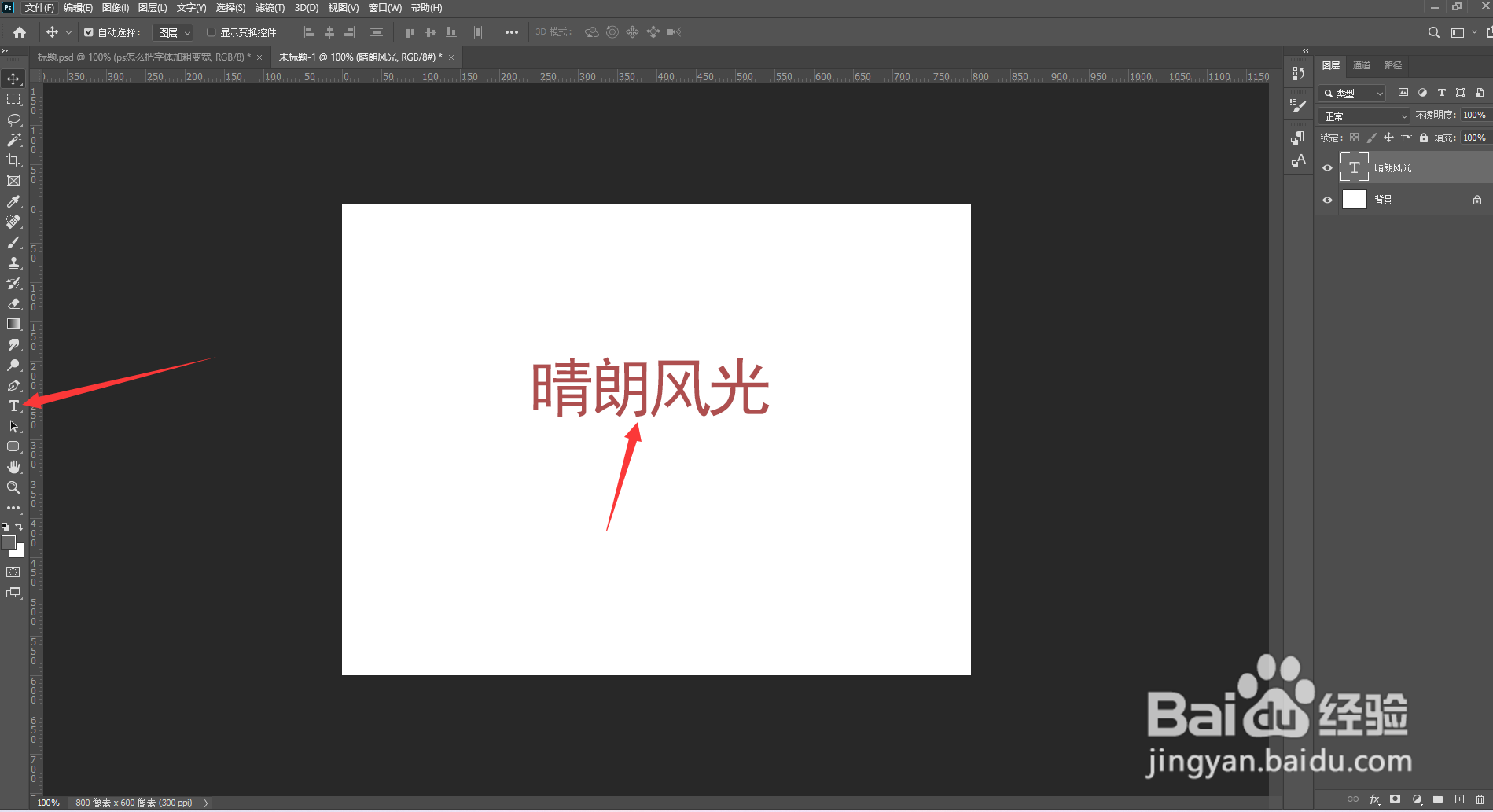Pick the Eyedropper tool
The height and width of the screenshot is (812, 1493).
pyautogui.click(x=13, y=201)
